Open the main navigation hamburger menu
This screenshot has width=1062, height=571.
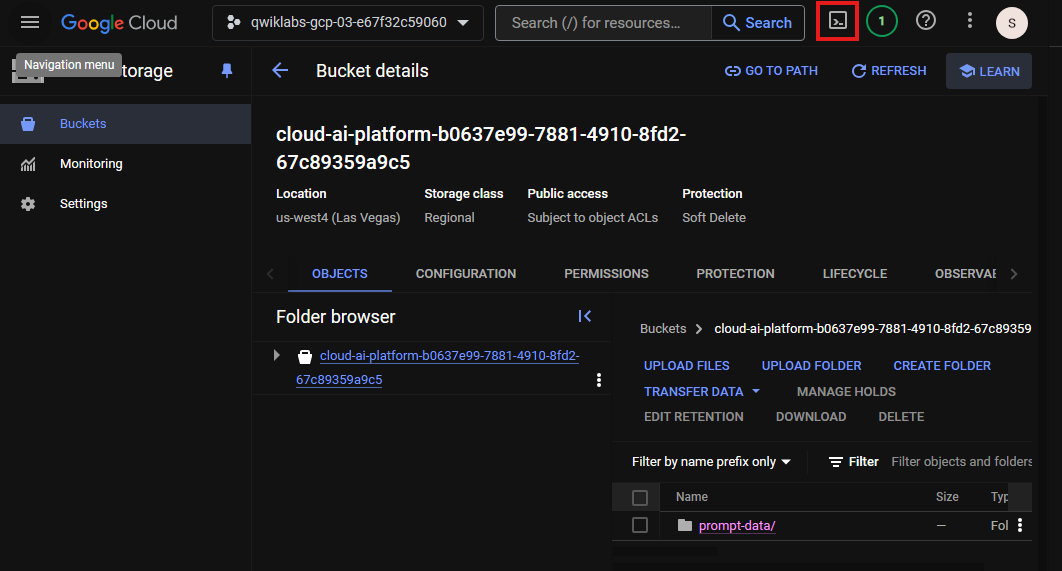tap(30, 22)
